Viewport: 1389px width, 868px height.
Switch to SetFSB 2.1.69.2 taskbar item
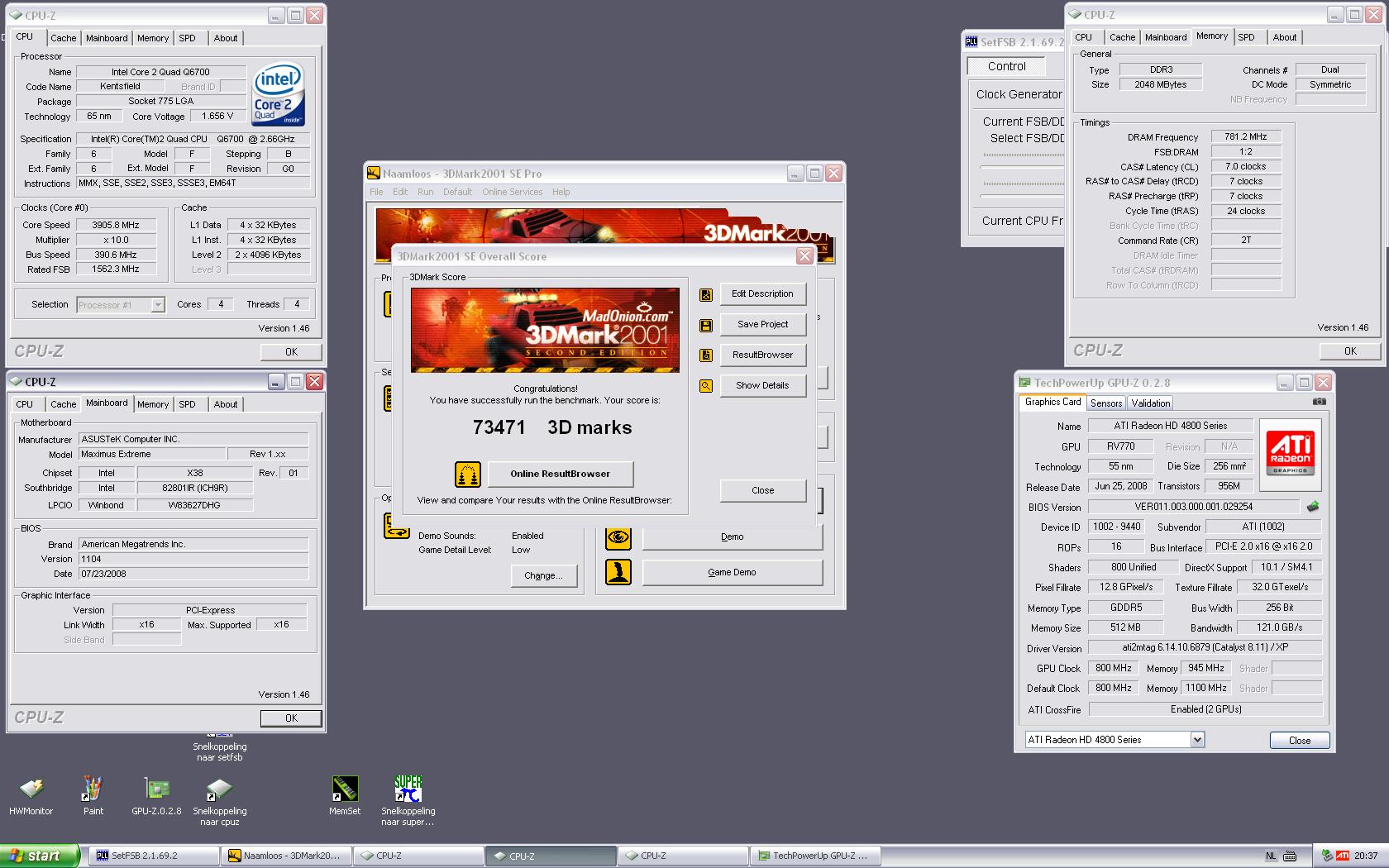[x=154, y=856]
